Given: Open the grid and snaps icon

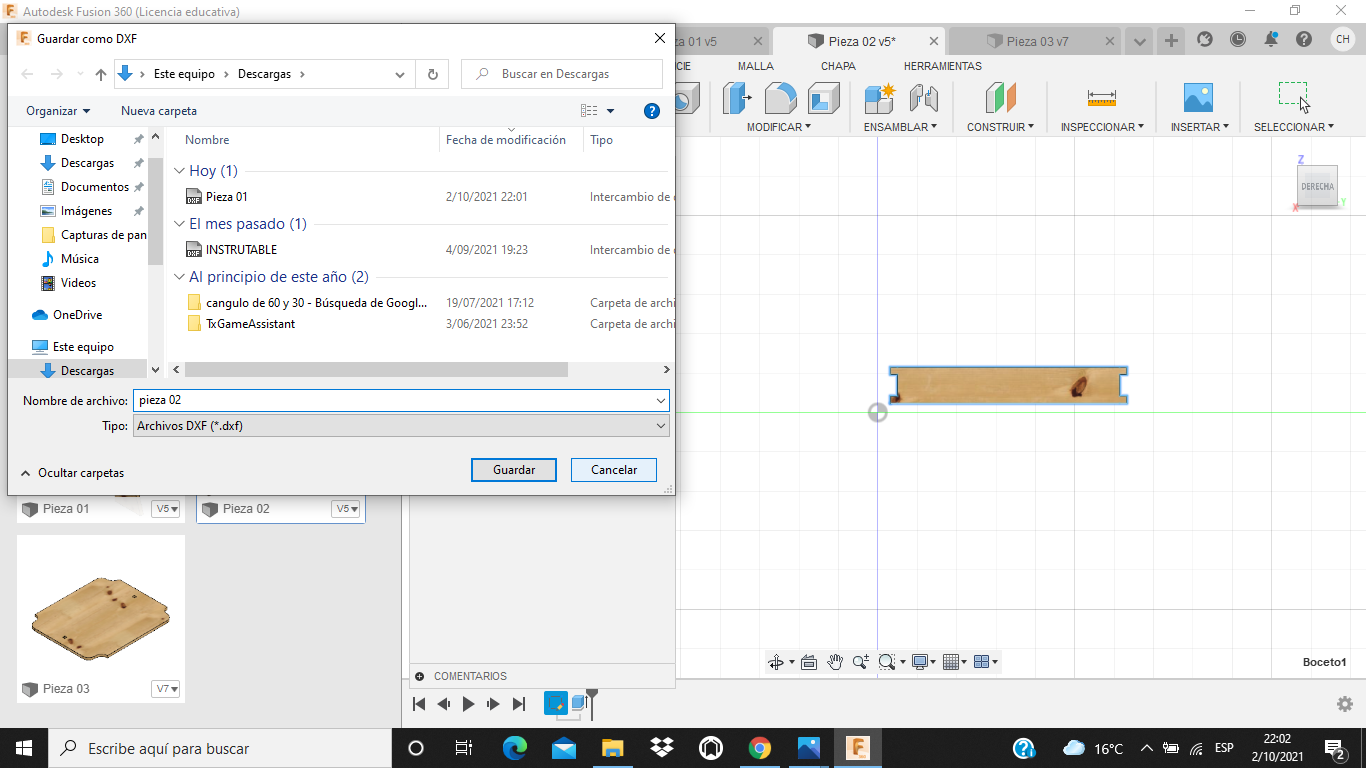Looking at the screenshot, I should tap(951, 662).
